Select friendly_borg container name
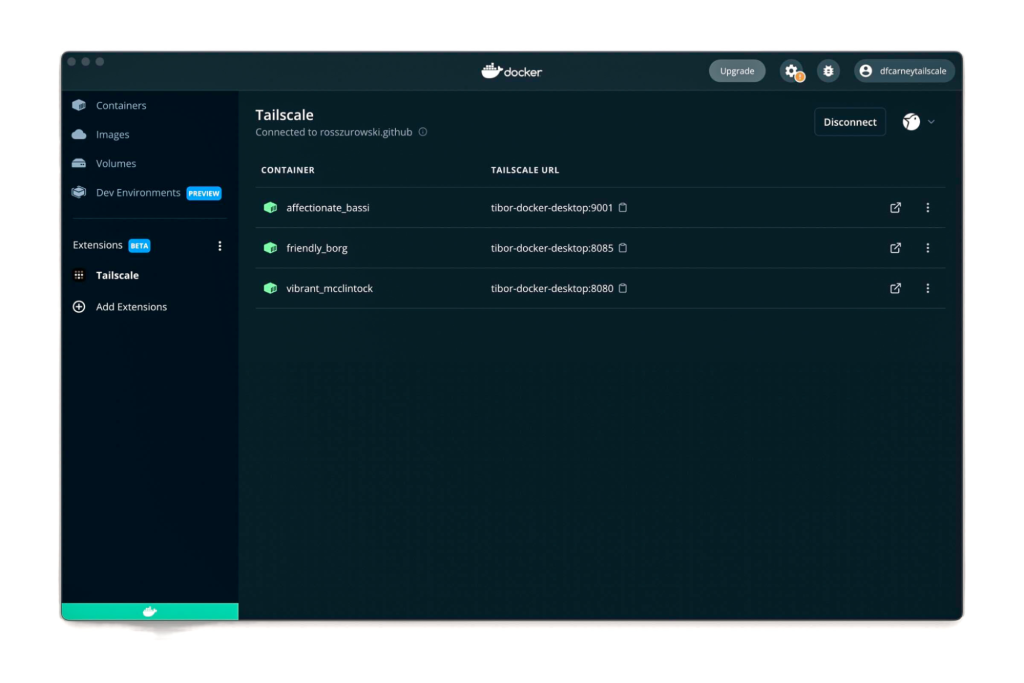 click(x=317, y=248)
